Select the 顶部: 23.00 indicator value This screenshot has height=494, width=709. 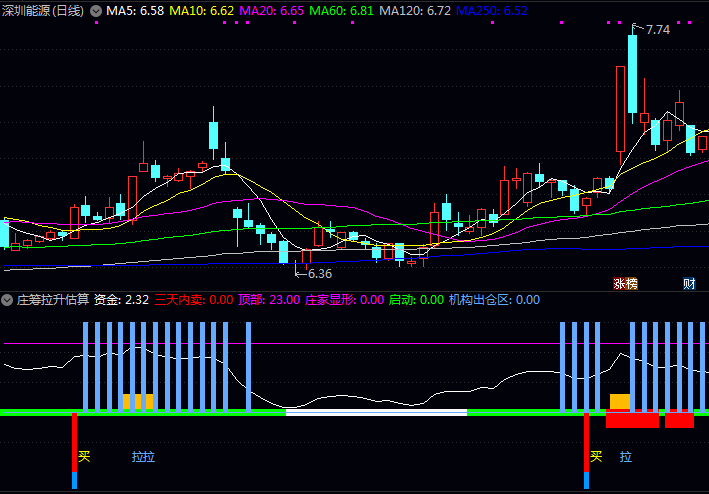click(x=268, y=299)
